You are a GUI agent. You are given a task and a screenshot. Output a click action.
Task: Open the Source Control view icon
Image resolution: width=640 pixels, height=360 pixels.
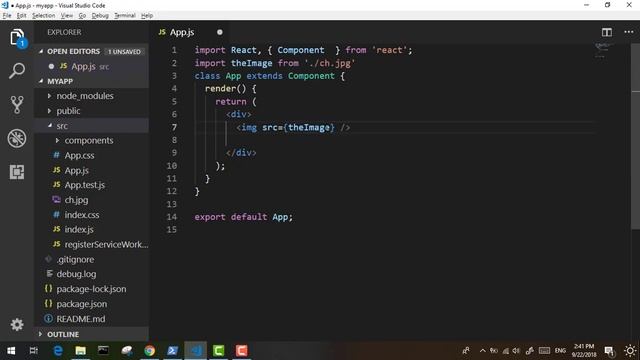pyautogui.click(x=17, y=104)
